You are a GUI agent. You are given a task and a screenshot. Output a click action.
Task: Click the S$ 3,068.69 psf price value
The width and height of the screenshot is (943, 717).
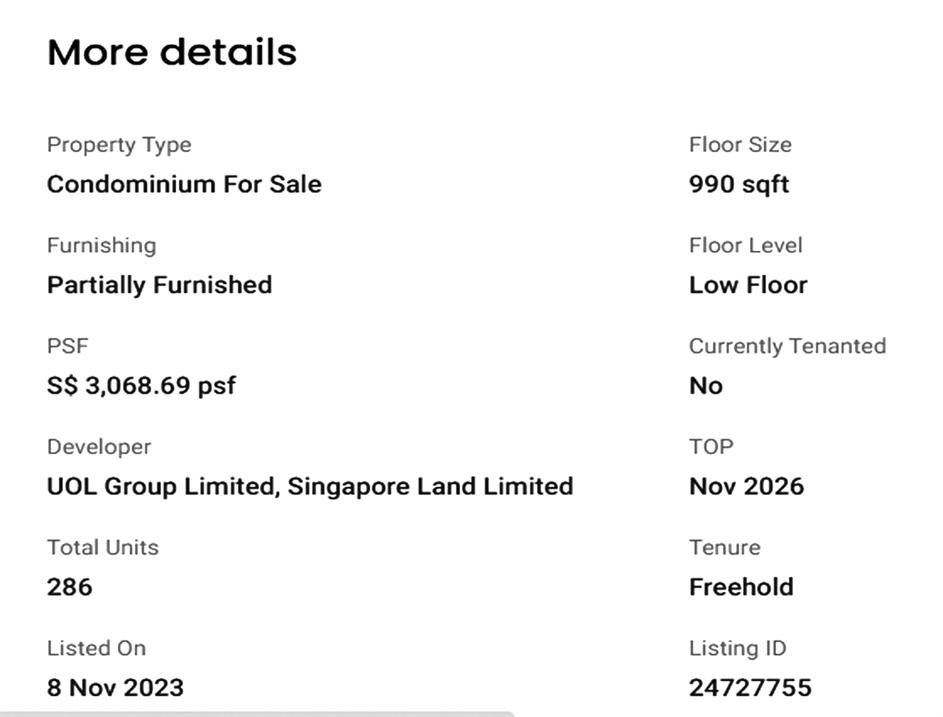point(141,386)
